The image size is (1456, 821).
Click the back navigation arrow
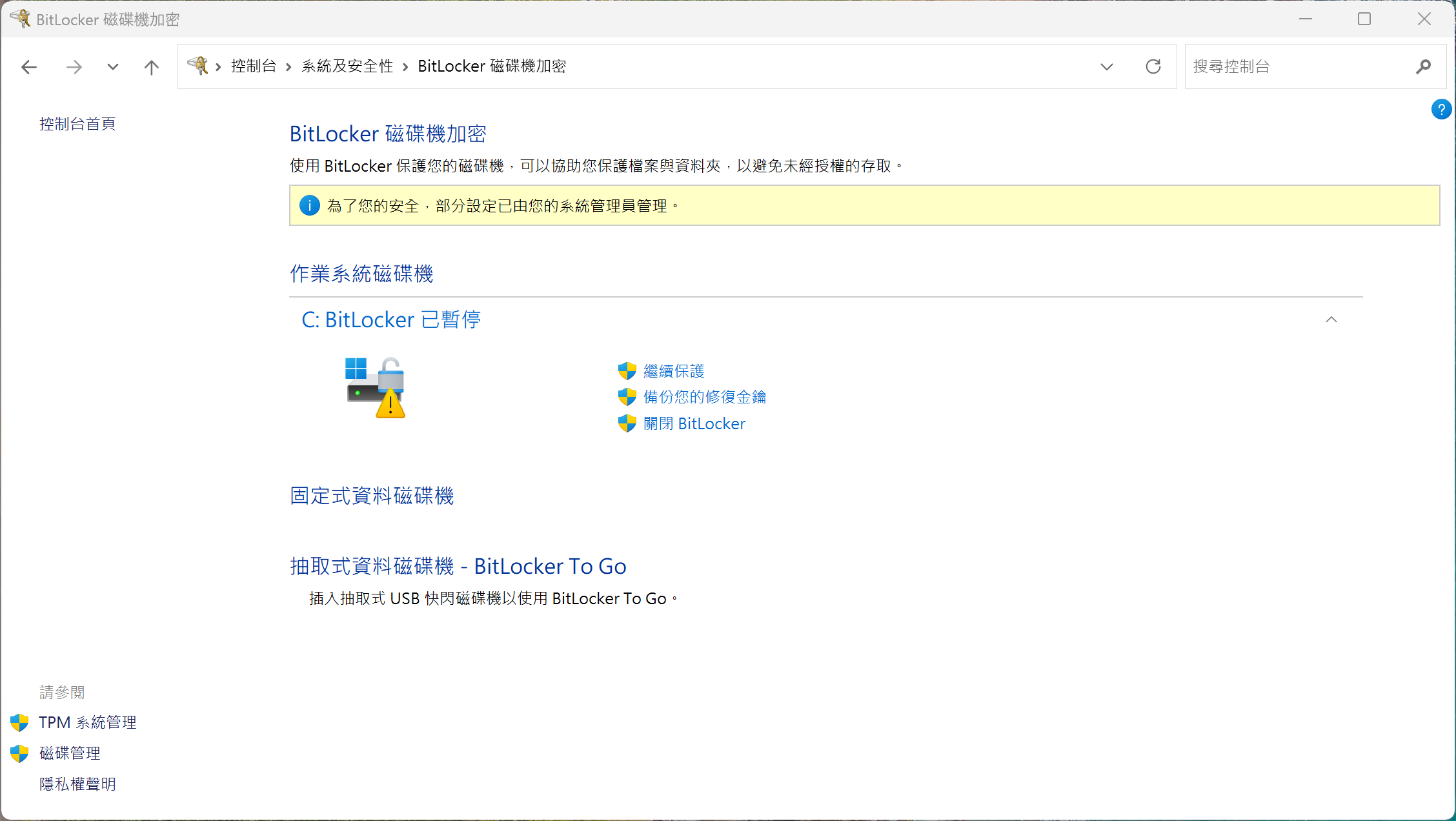(x=29, y=66)
